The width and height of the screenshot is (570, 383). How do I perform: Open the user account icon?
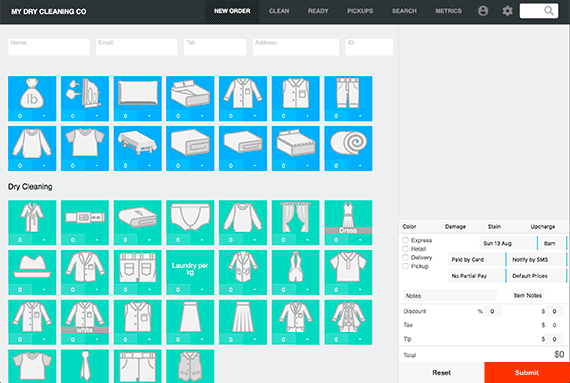(x=483, y=11)
